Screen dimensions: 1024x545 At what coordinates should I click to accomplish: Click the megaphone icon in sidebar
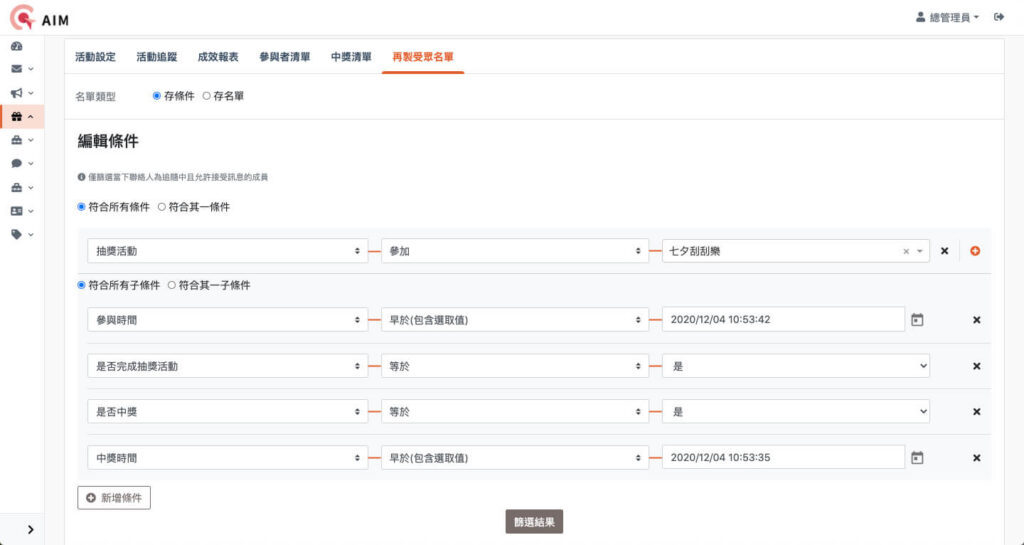16,93
